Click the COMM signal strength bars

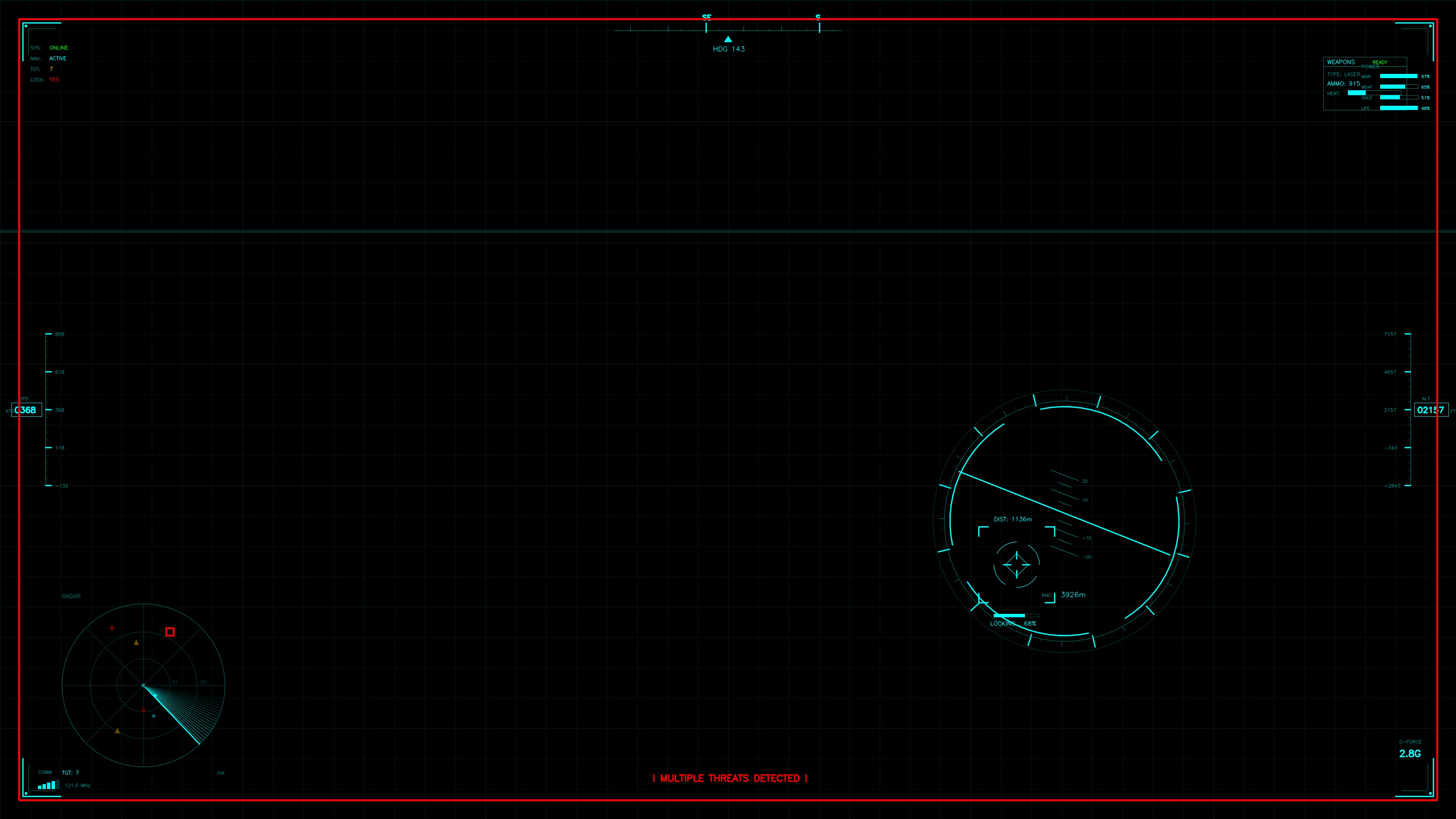[x=48, y=784]
